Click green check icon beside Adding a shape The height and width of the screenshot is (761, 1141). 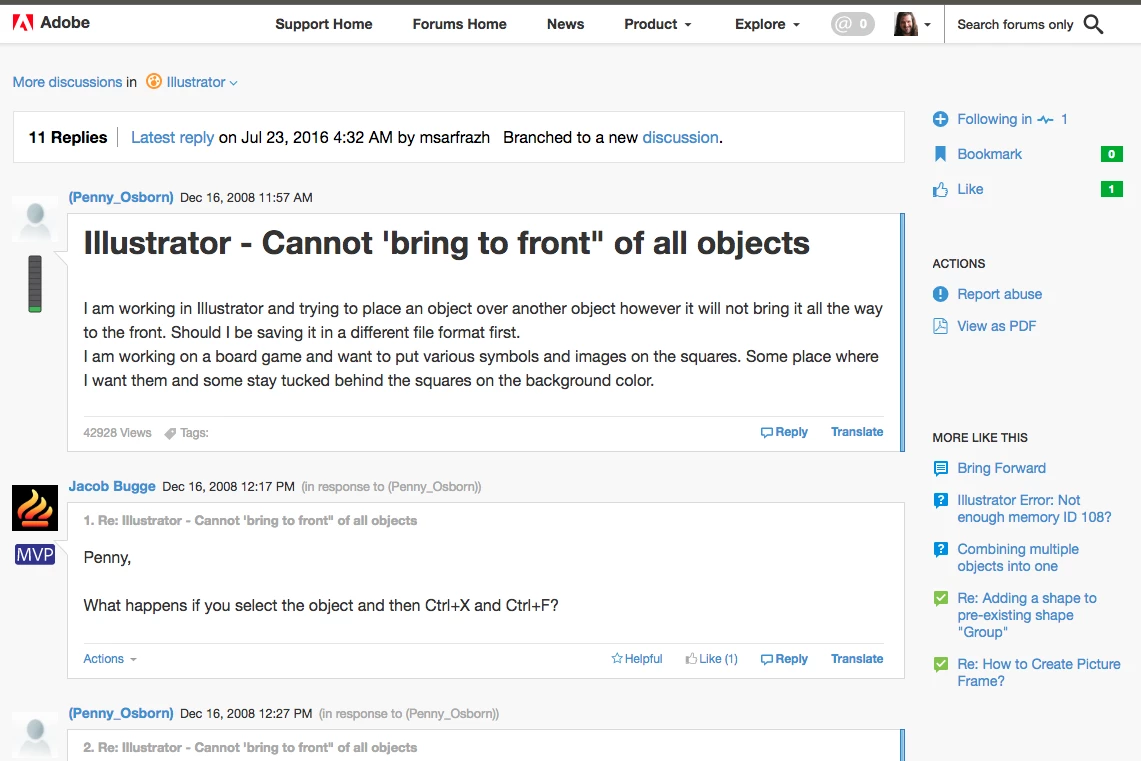940,598
